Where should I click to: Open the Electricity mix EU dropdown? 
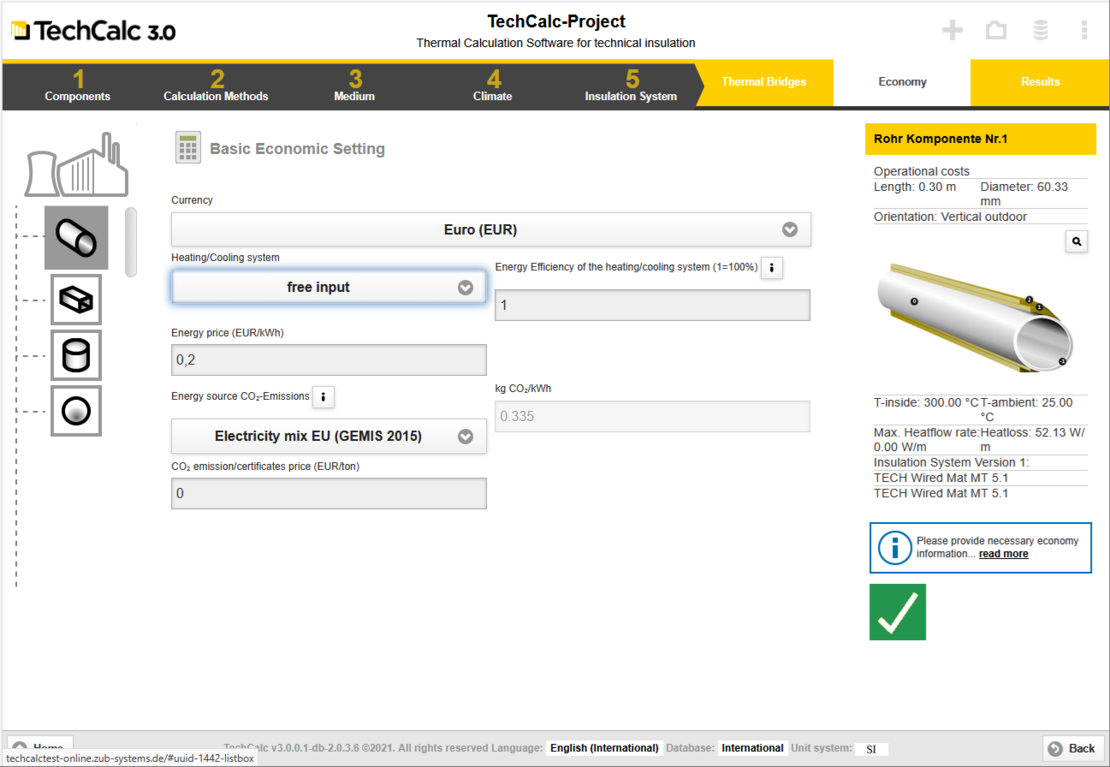pos(328,436)
